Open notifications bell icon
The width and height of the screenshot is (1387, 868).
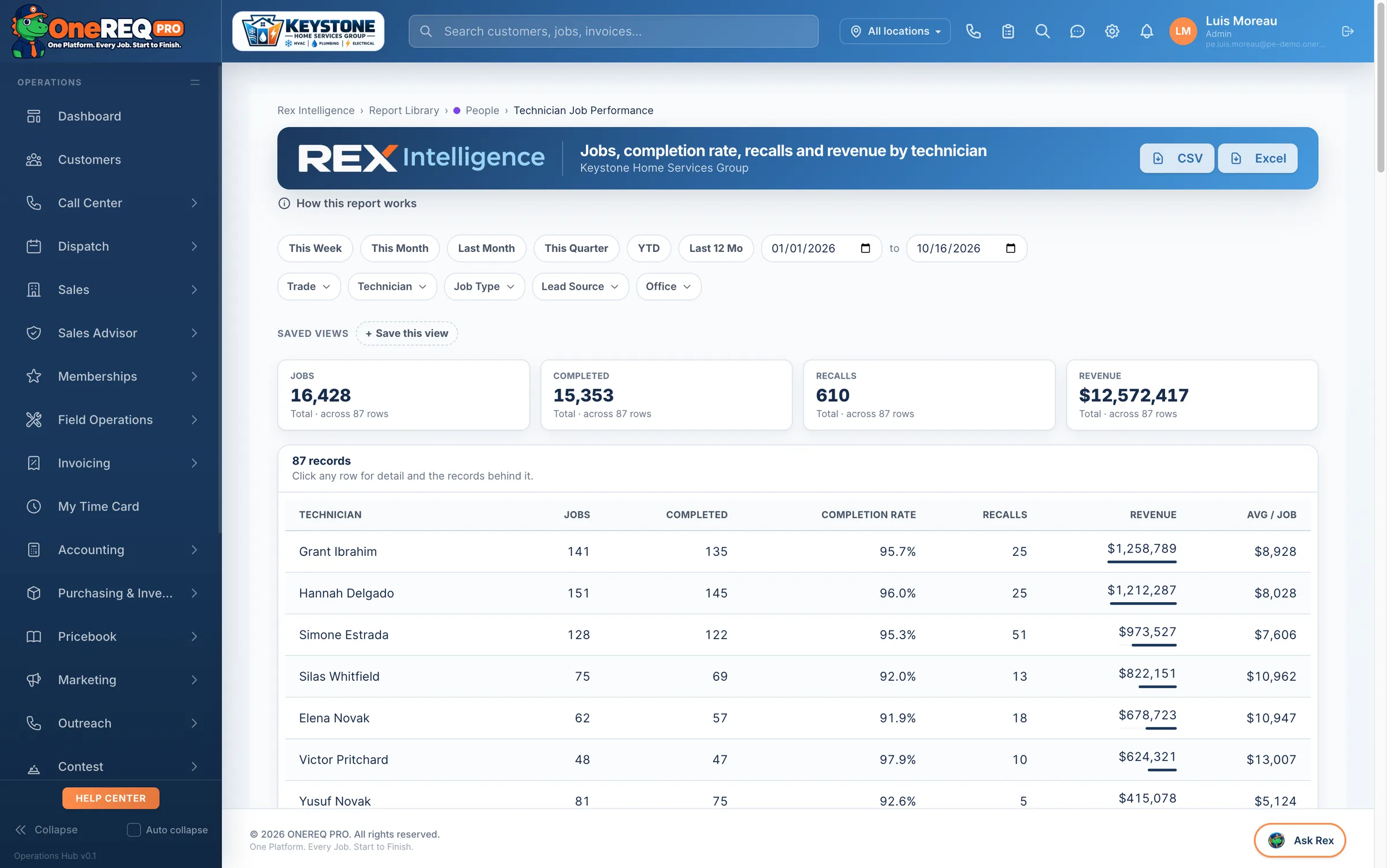tap(1147, 31)
